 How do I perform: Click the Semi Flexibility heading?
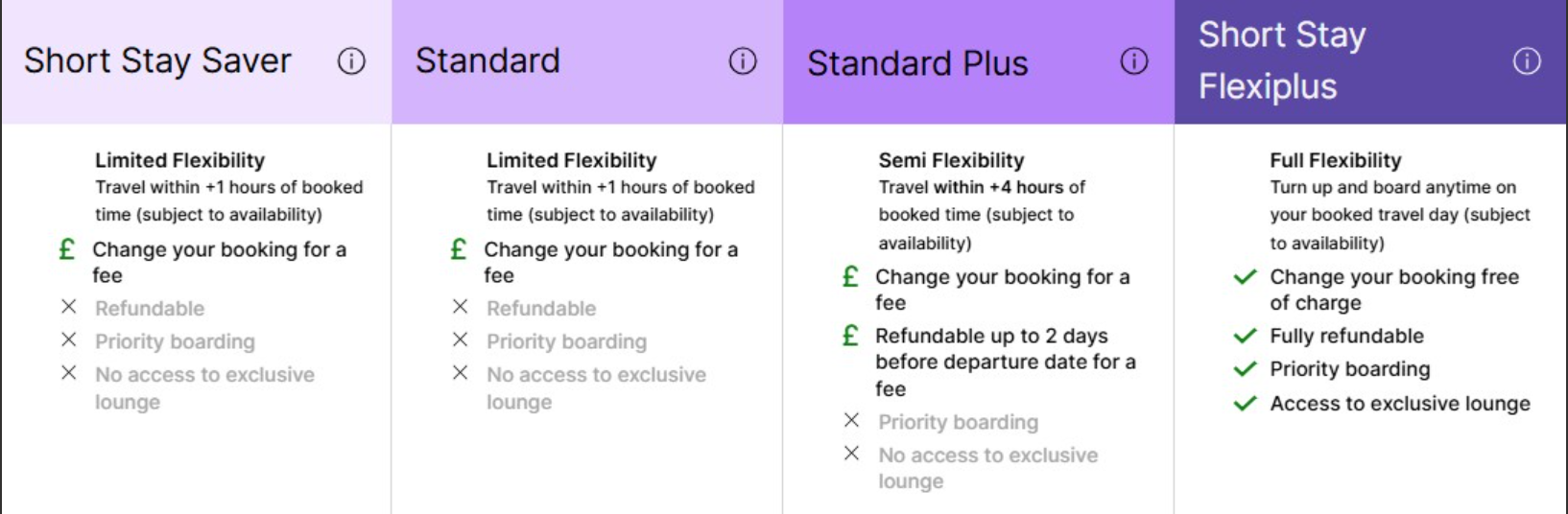click(951, 160)
